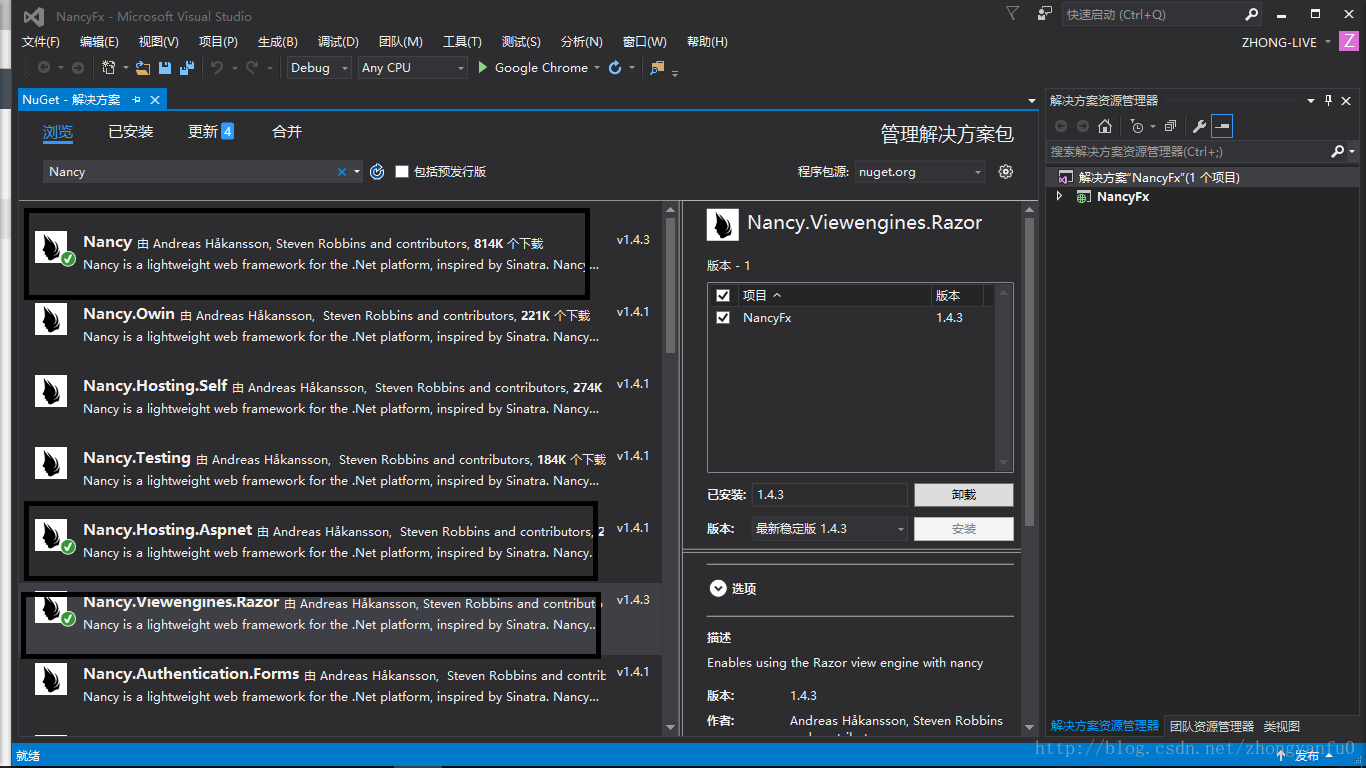Uncheck the NancyFx project checkbox
The image size is (1366, 768).
(x=723, y=318)
